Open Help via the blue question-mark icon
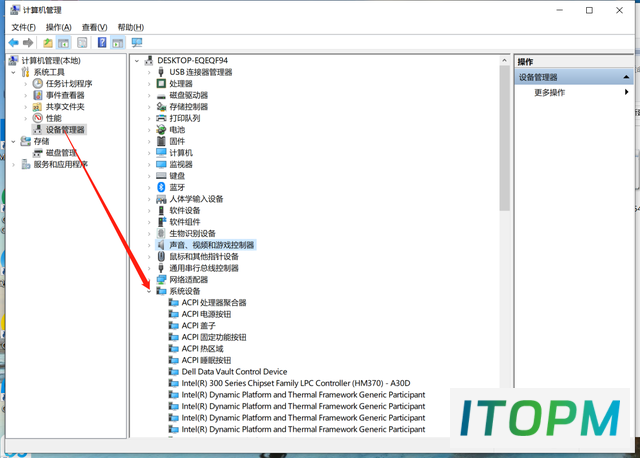This screenshot has height=458, width=640. 102,42
